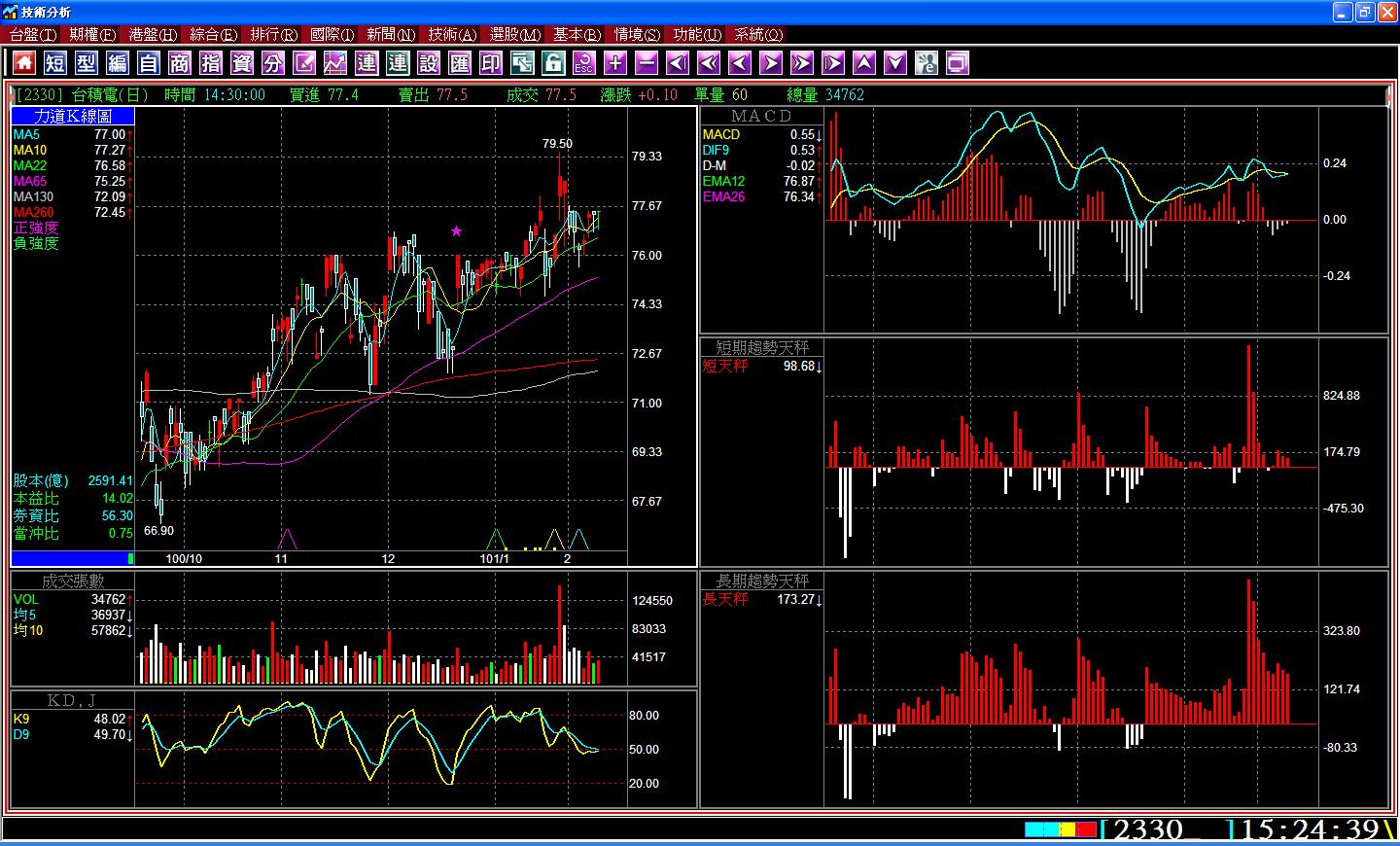Click the MA65 75.25 legend row
Viewport: 1400px width, 846px height.
click(x=73, y=181)
